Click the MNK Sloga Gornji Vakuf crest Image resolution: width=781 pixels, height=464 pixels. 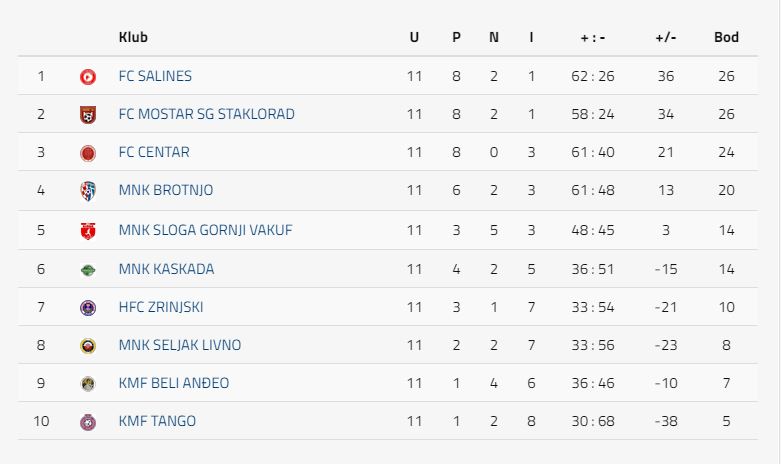pyautogui.click(x=88, y=231)
